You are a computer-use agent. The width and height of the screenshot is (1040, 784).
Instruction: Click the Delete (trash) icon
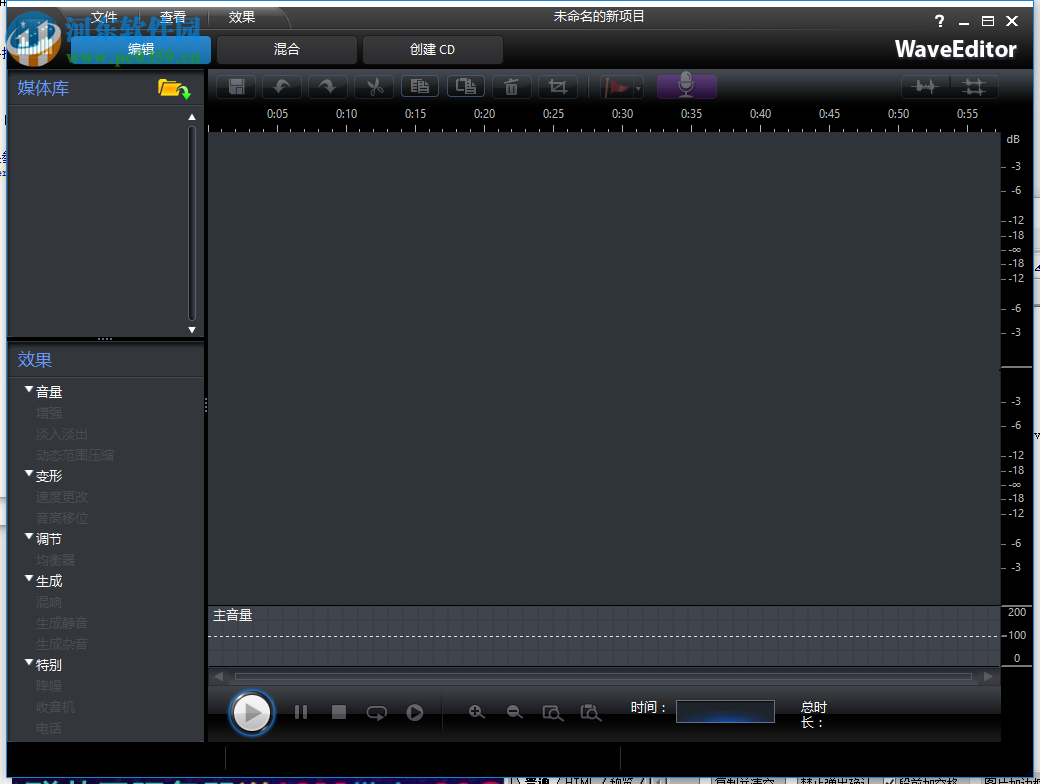click(x=511, y=86)
